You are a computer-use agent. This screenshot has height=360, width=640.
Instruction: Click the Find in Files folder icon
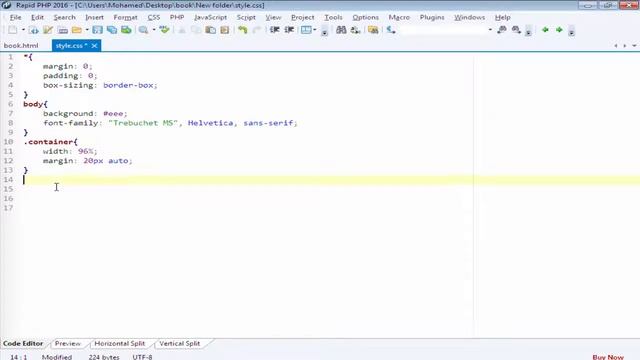(373, 30)
